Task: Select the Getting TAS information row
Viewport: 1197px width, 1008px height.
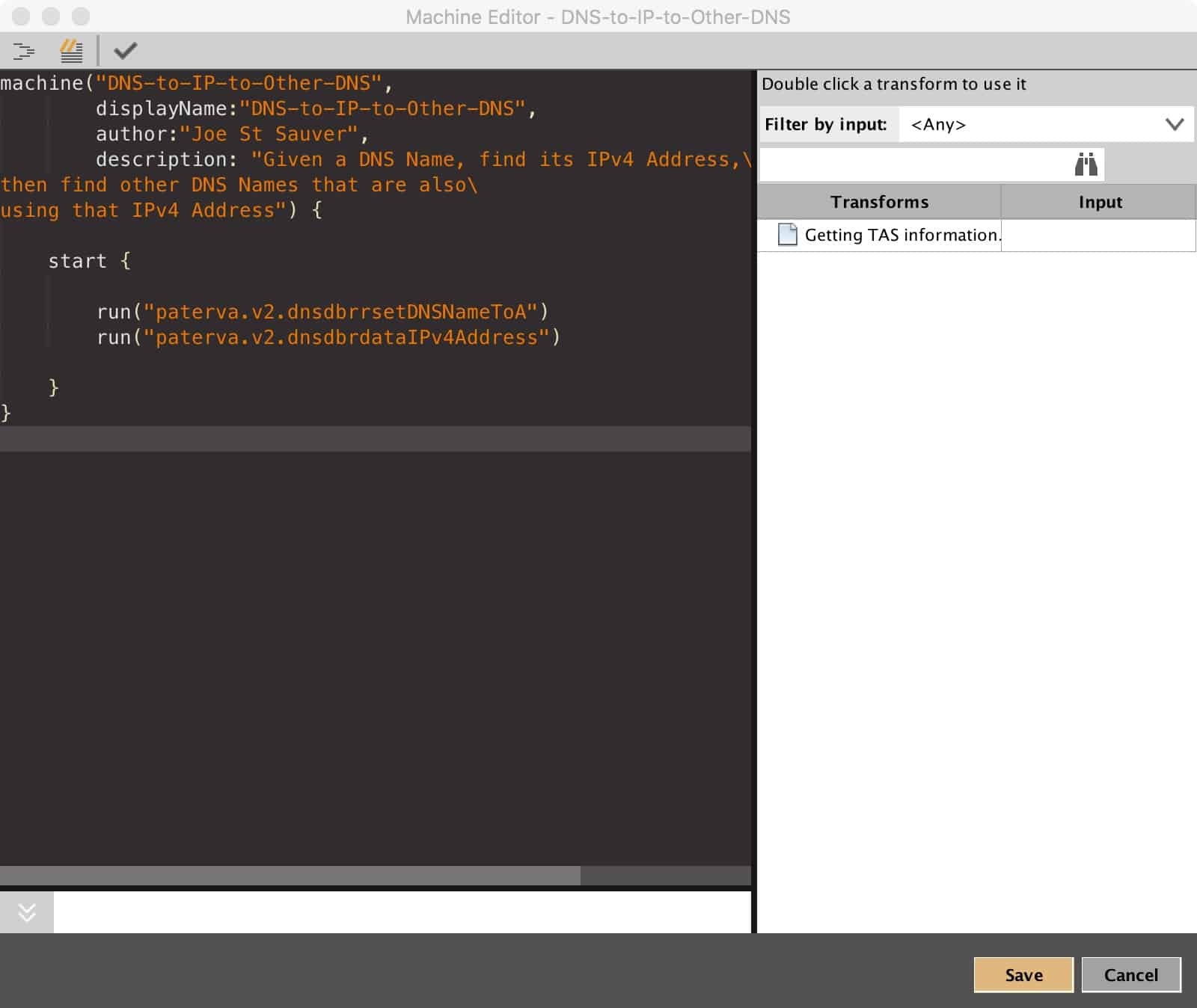Action: click(976, 235)
